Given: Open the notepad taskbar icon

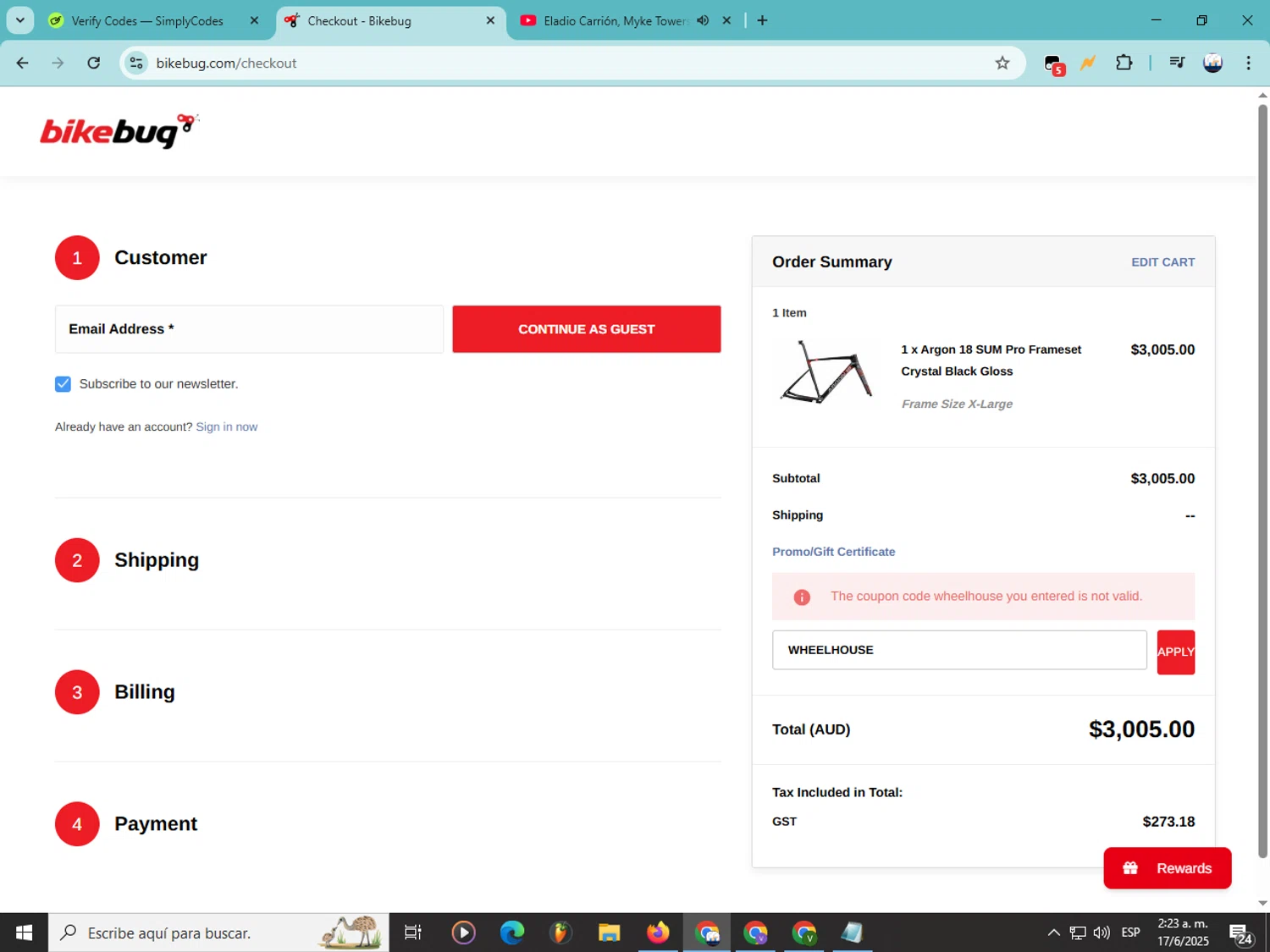Looking at the screenshot, I should click(852, 933).
